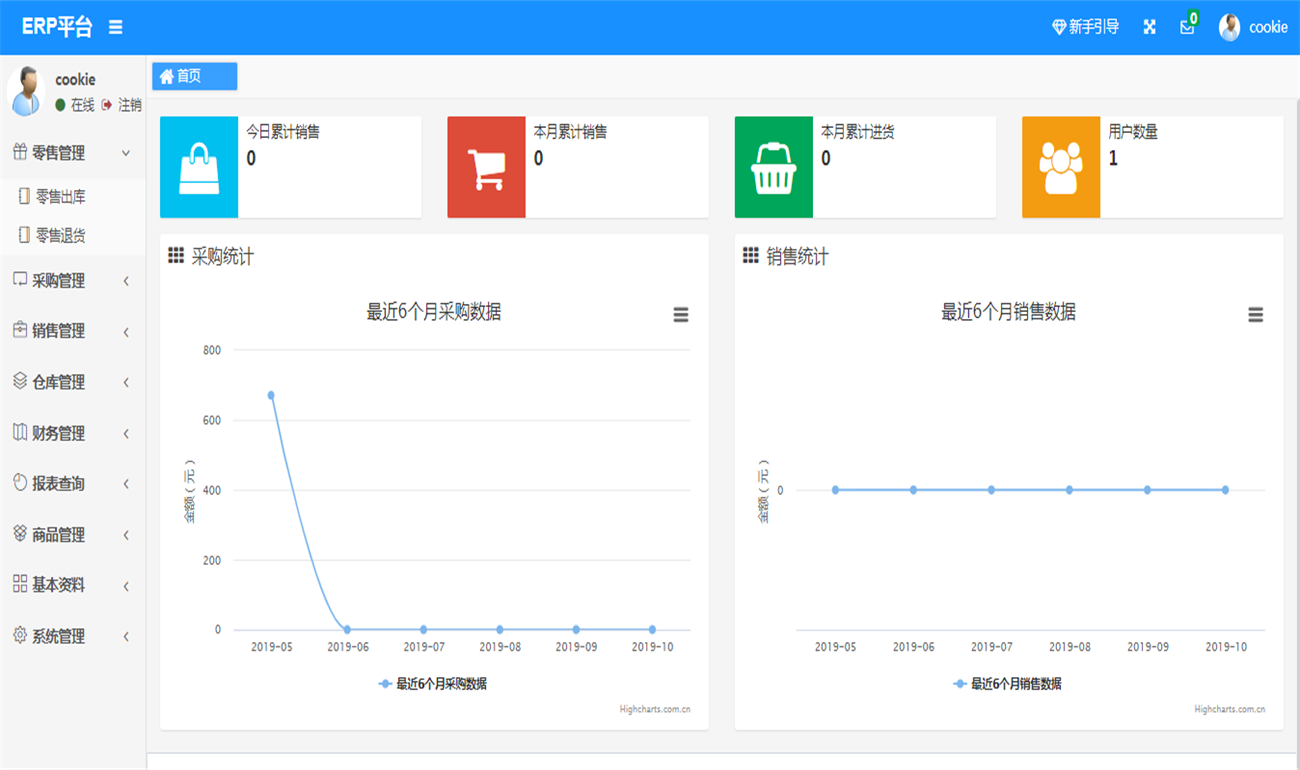Click the chevron next to 仓库管理
The width and height of the screenshot is (1300, 770).
[x=126, y=383]
